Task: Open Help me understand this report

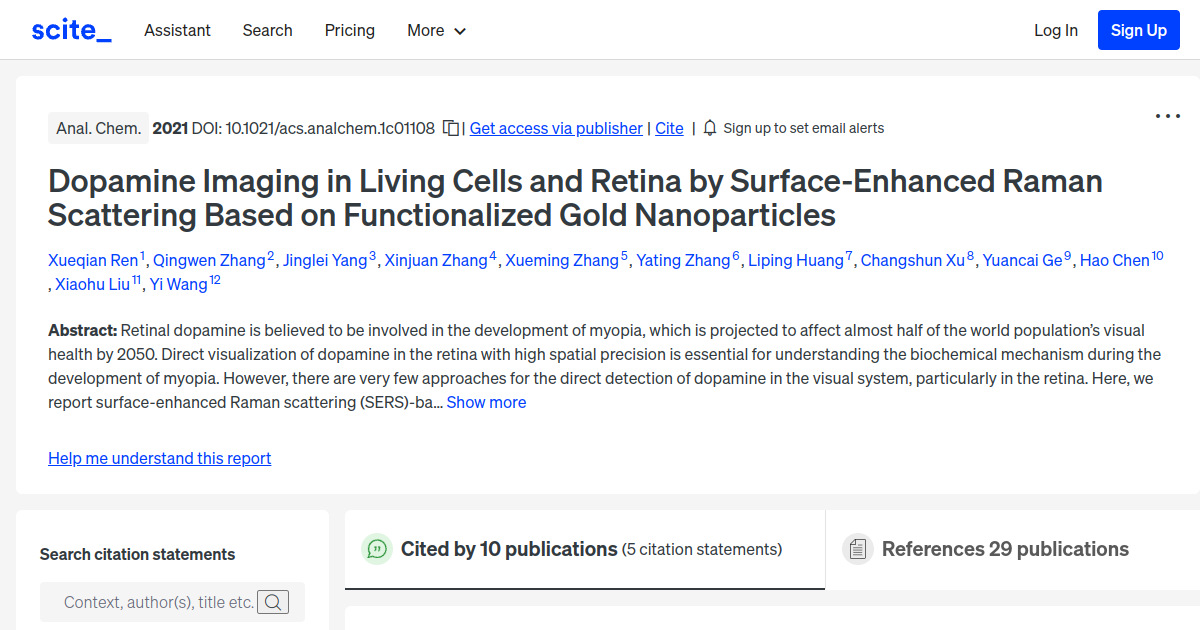Action: [x=159, y=458]
